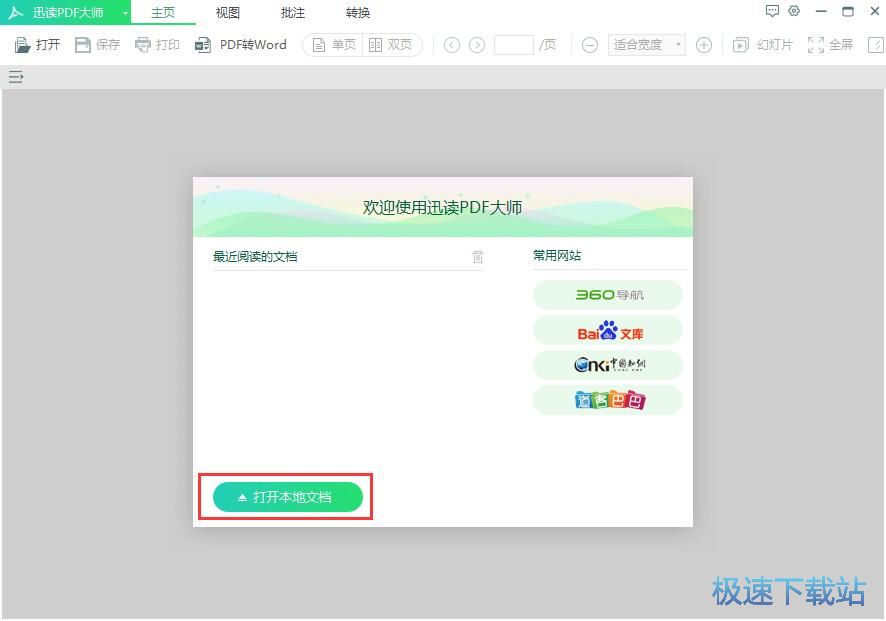886x621 pixels.
Task: Switch to the 视图 tab
Action: point(227,13)
